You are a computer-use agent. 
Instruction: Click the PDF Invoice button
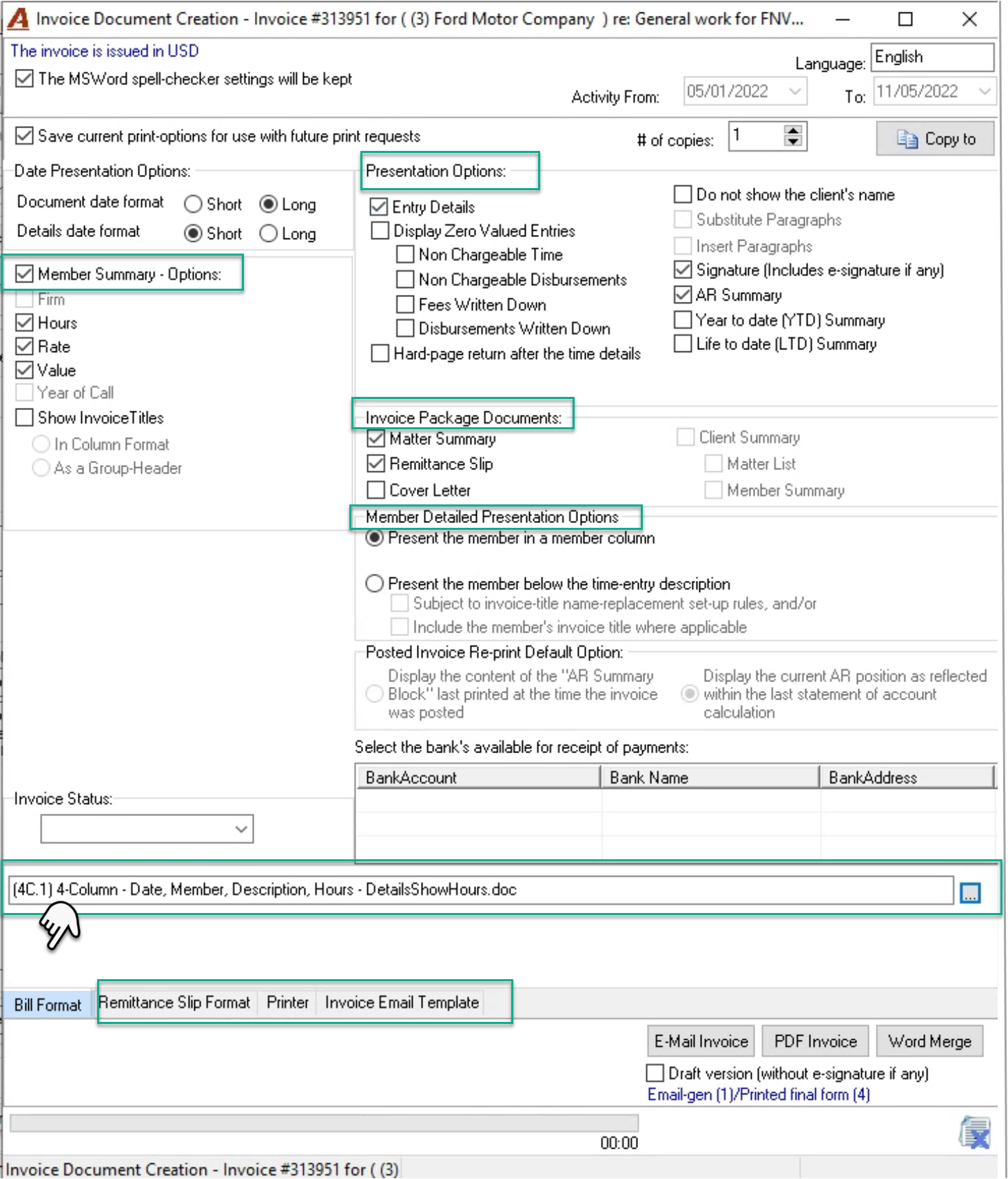[815, 1041]
